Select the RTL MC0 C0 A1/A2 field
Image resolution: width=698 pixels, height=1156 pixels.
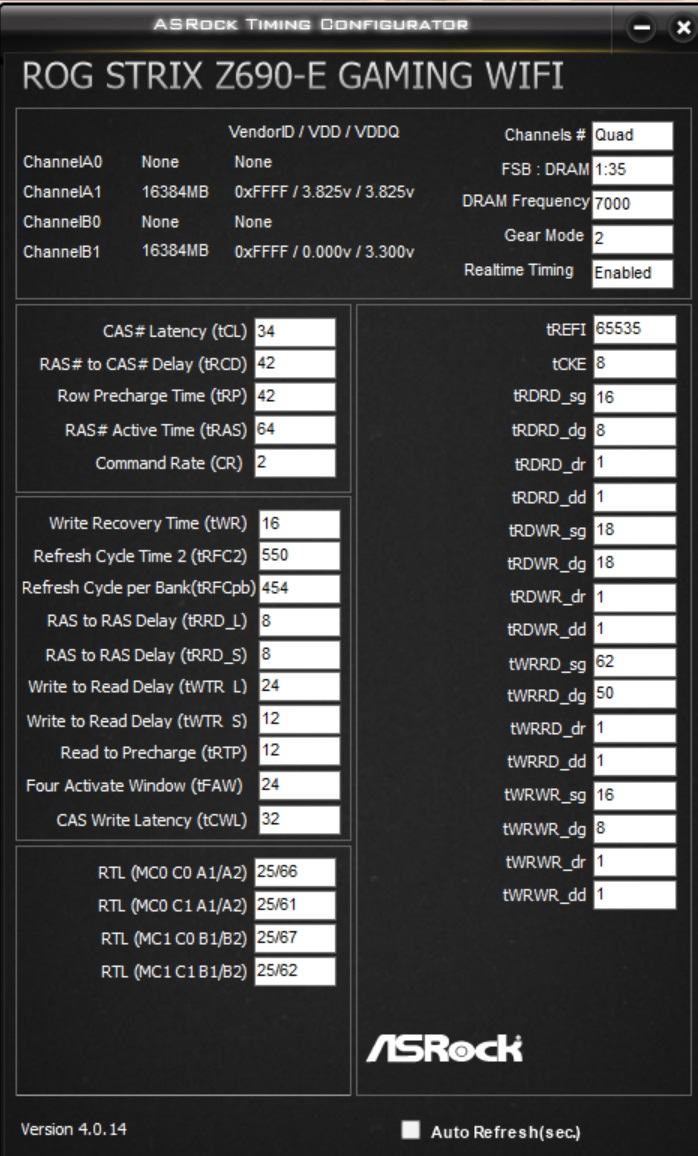coord(295,872)
